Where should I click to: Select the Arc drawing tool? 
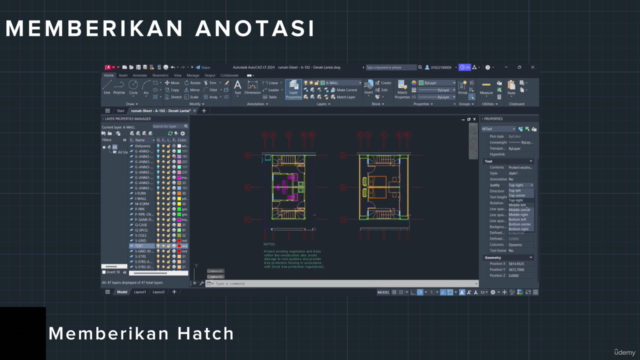click(x=146, y=87)
